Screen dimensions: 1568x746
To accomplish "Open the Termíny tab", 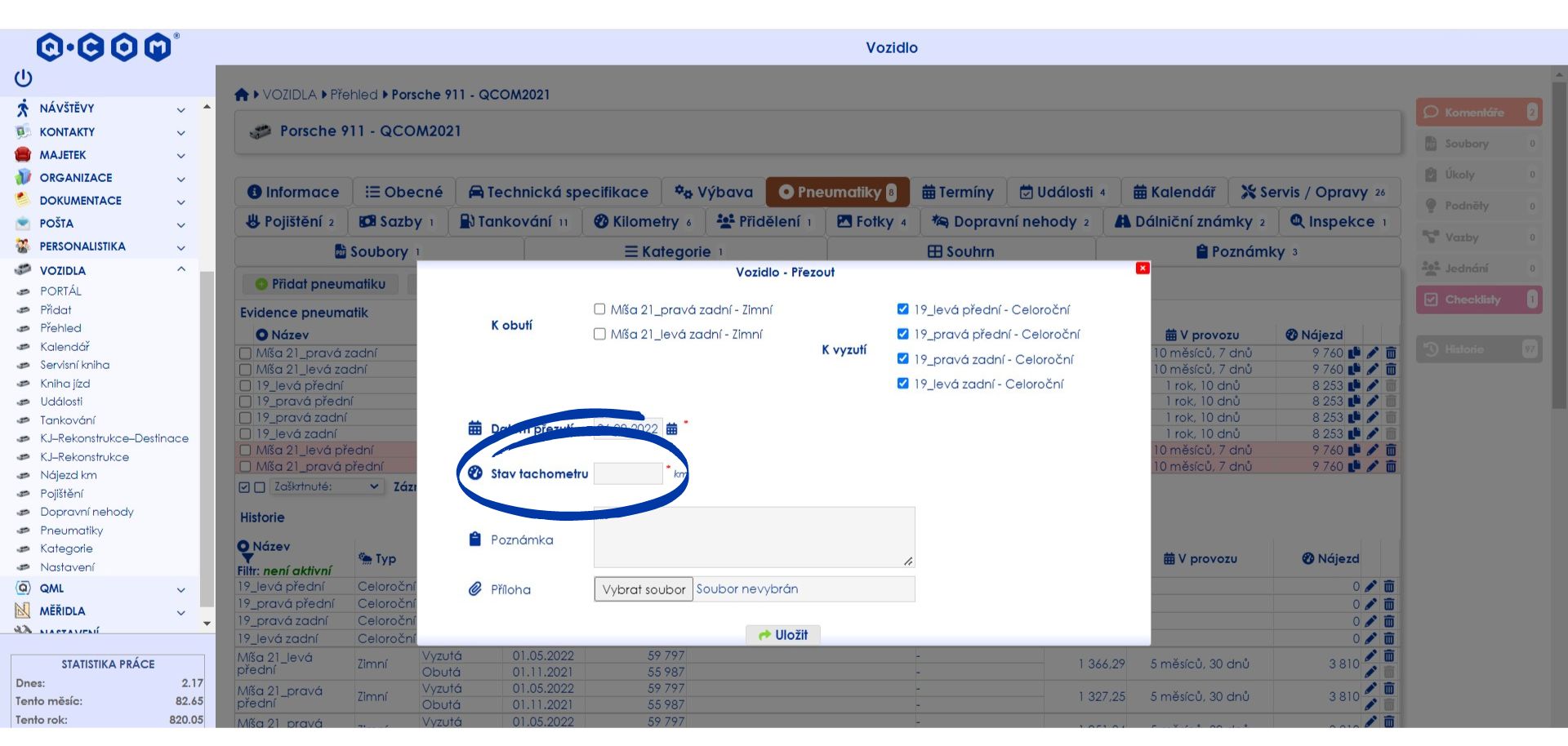I will (x=958, y=192).
